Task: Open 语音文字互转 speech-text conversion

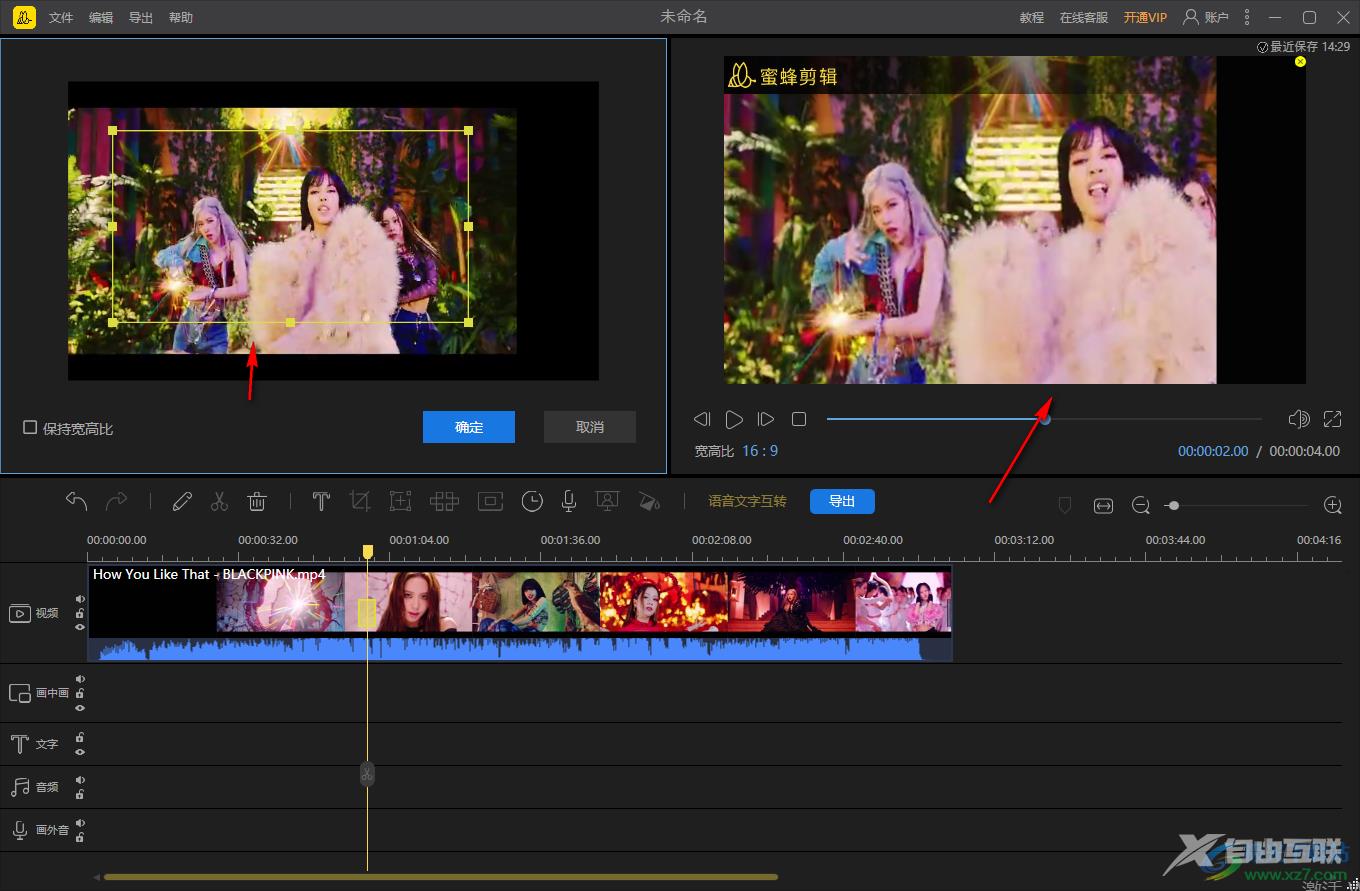Action: [747, 501]
